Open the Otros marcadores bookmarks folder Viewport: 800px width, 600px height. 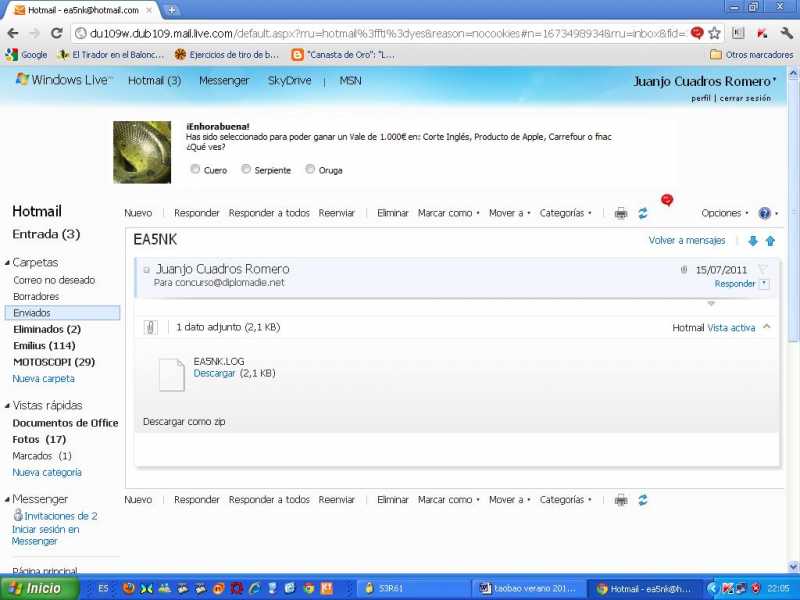(x=752, y=55)
